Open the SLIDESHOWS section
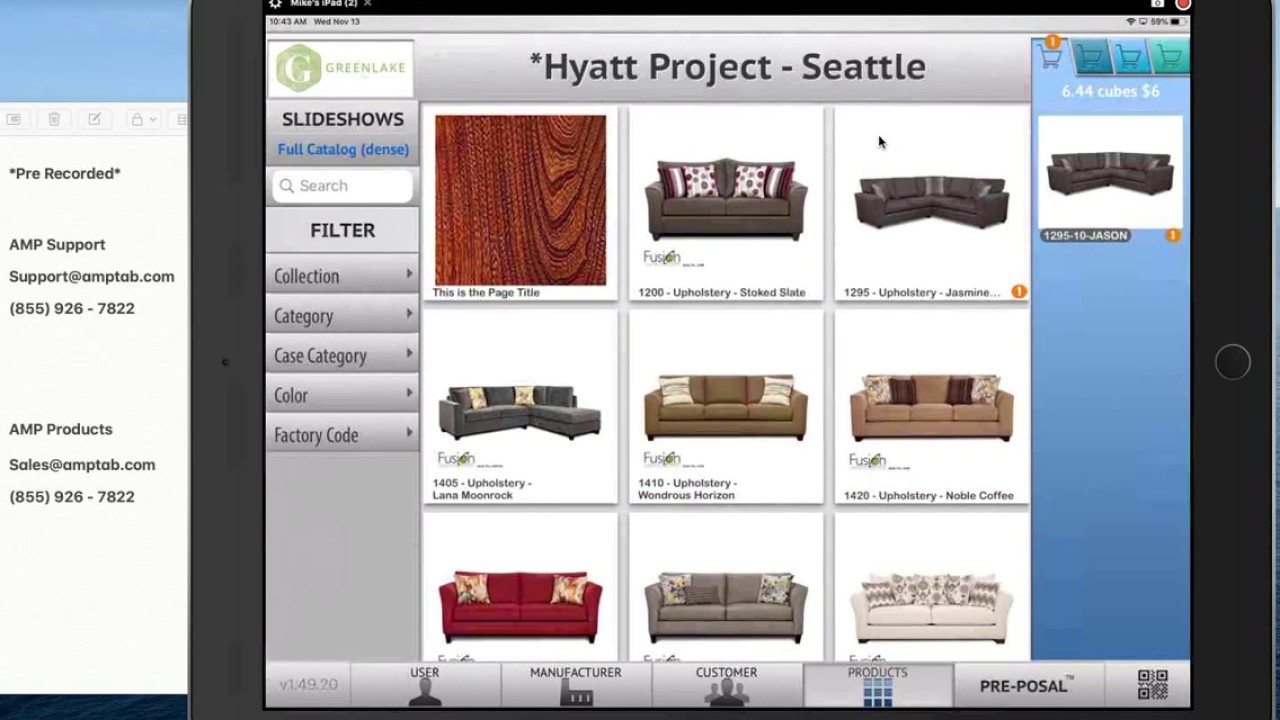The width and height of the screenshot is (1280, 720). 343,119
